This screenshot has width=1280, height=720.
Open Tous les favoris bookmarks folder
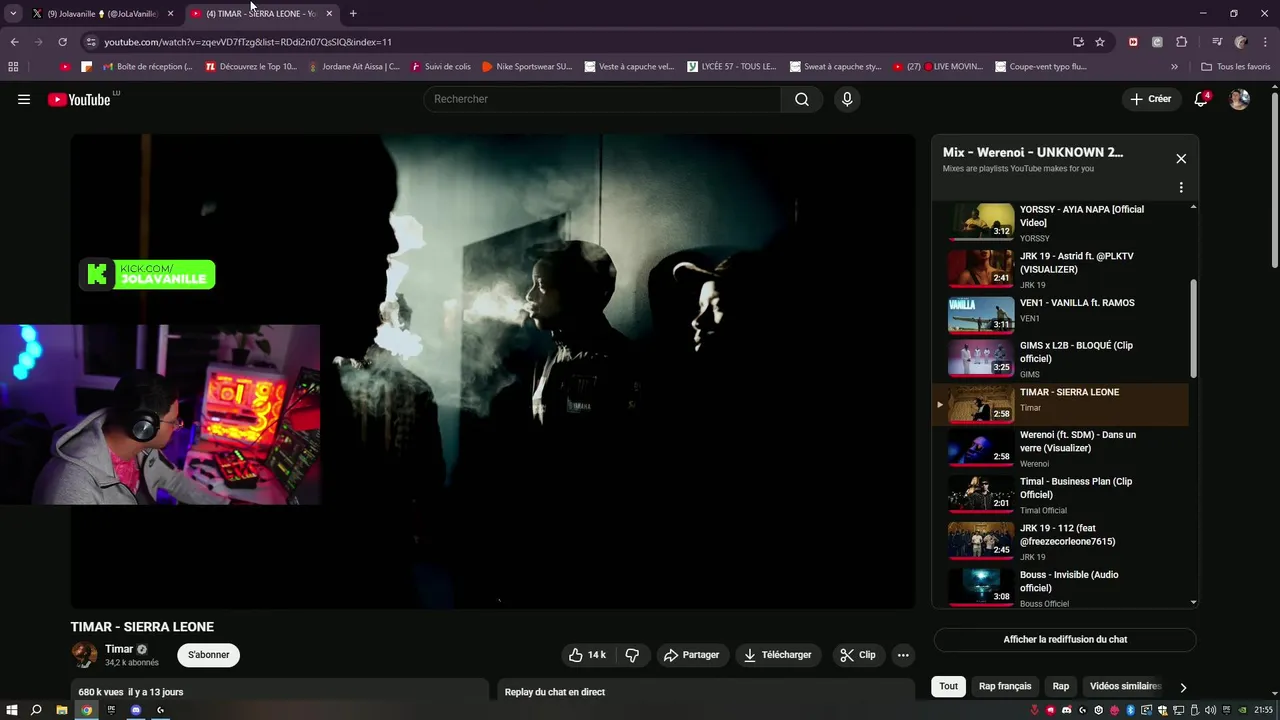tap(1236, 67)
